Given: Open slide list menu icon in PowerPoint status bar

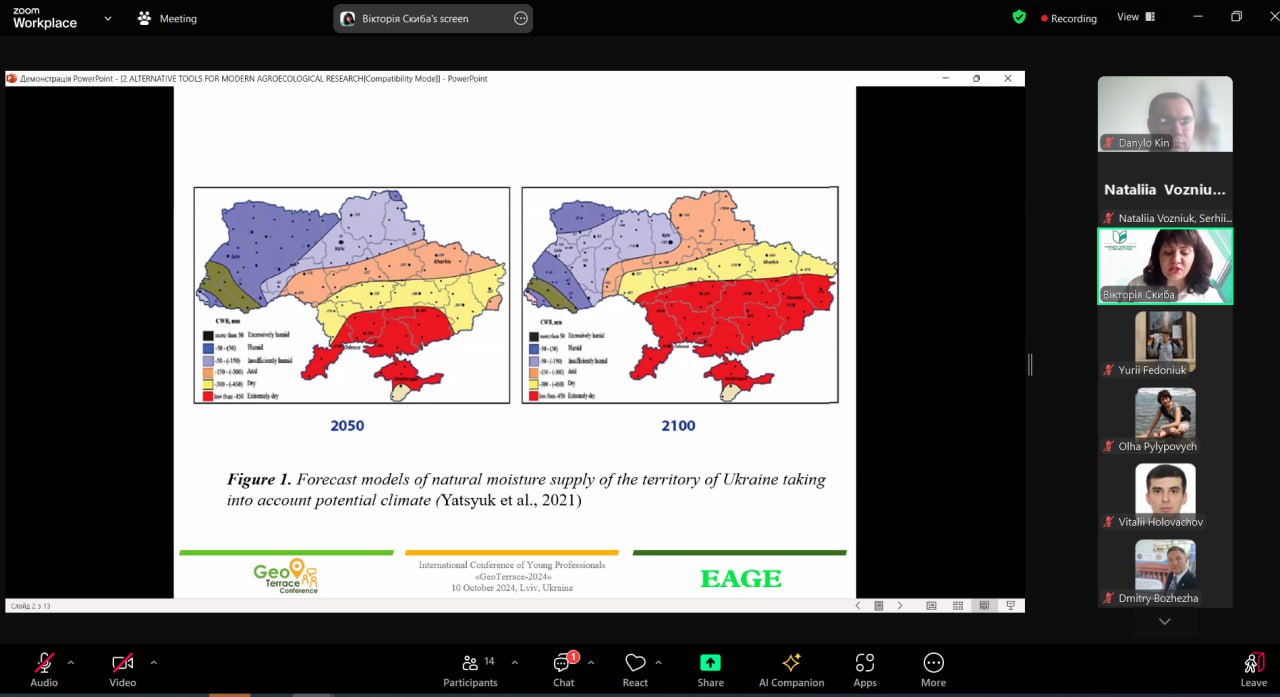Looking at the screenshot, I should pos(879,606).
